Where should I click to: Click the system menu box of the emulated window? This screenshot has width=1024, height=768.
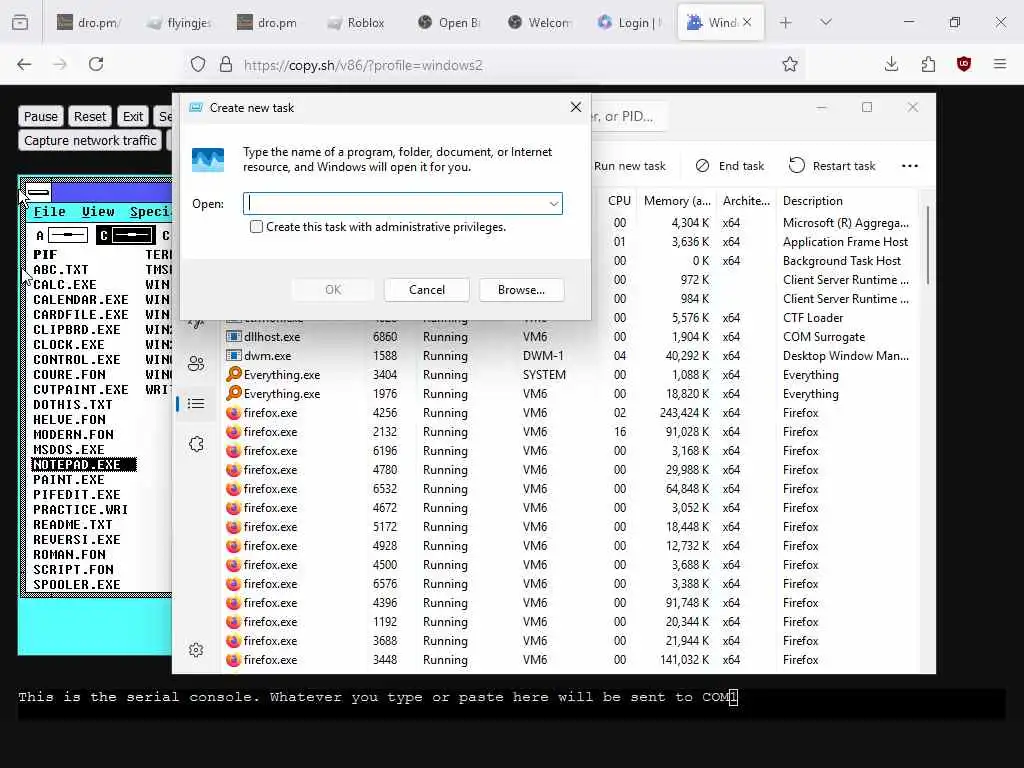(x=38, y=192)
